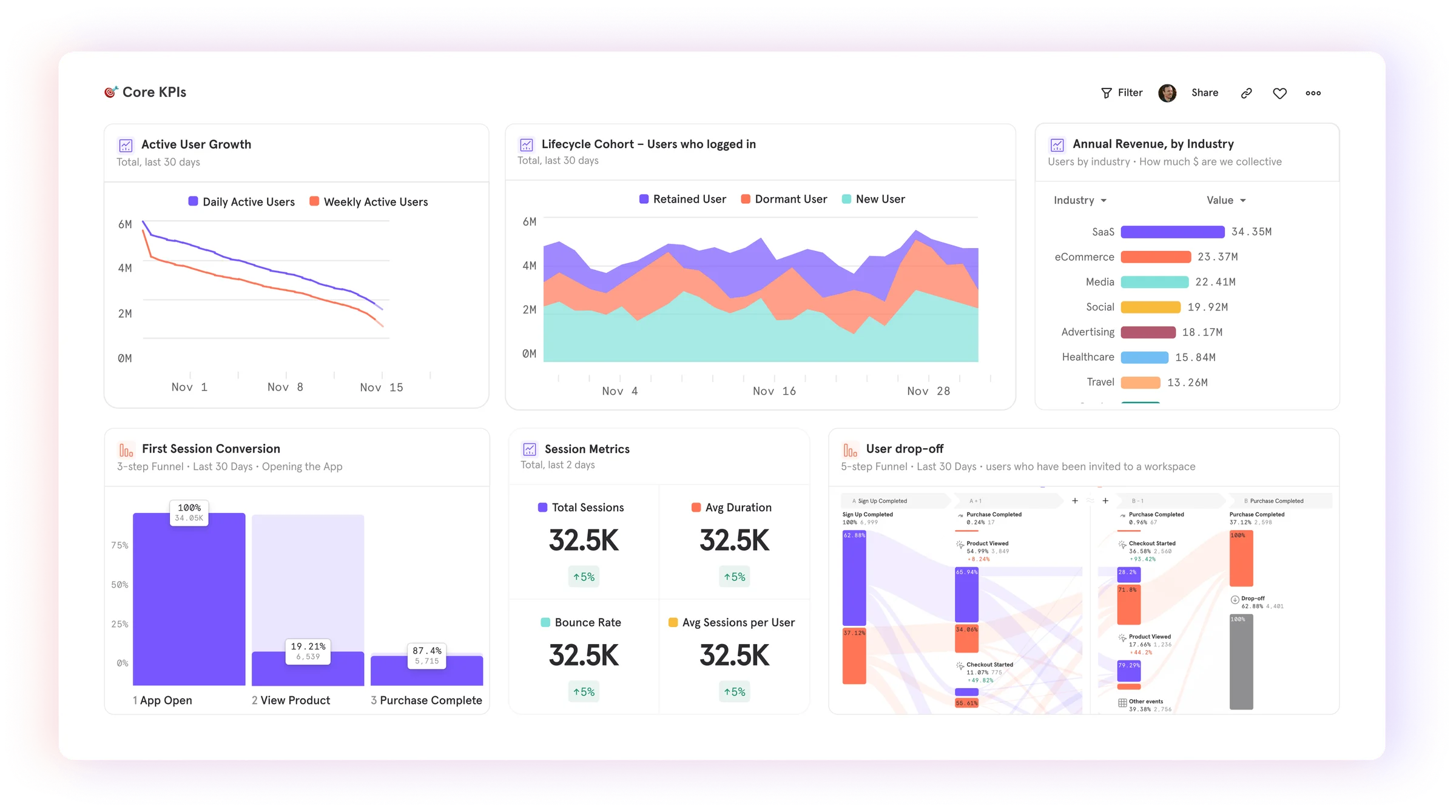Click the Avg Sessions per User label
Screen dimensions: 1456x812
(x=731, y=622)
